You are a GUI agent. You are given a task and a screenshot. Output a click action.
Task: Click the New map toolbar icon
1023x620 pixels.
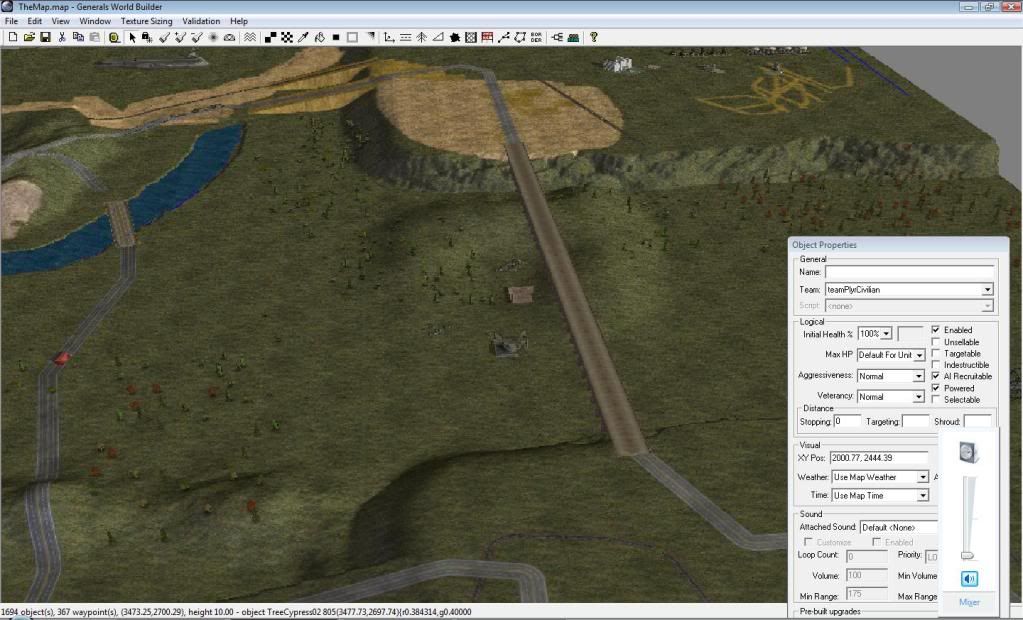pos(12,37)
